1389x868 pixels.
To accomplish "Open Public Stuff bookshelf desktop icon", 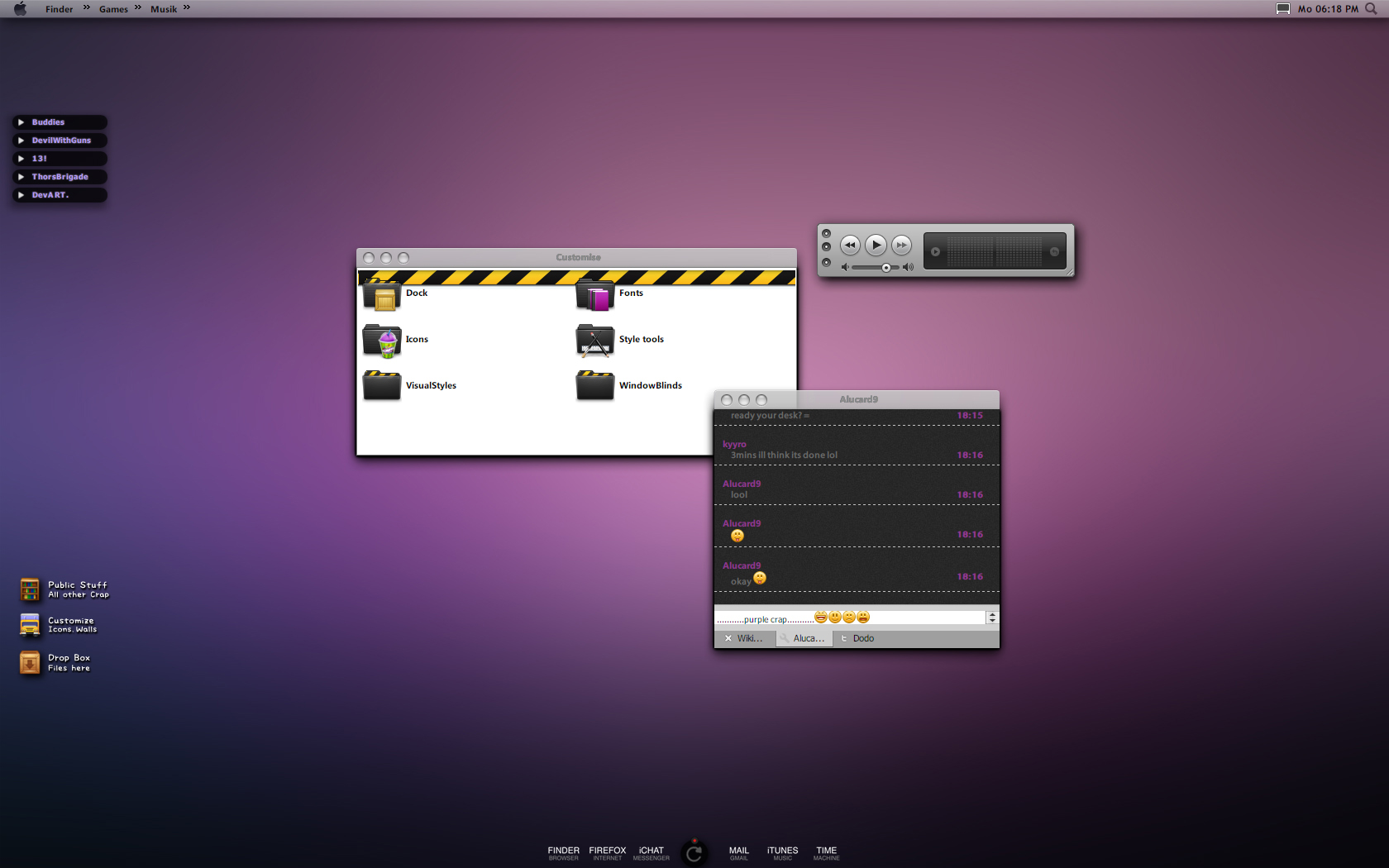I will coord(30,589).
